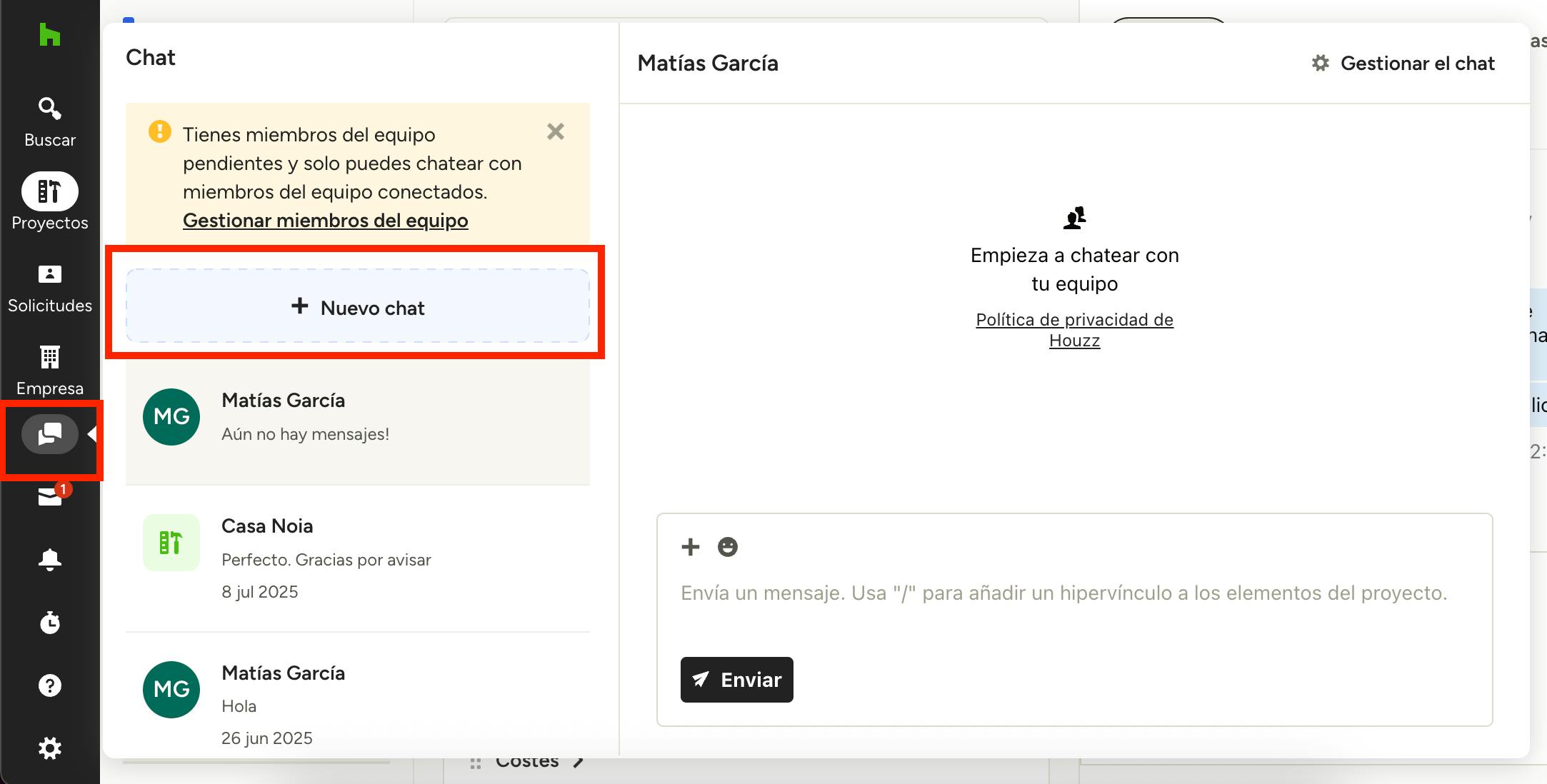Open Política de privacidad de Houzz

click(1074, 330)
